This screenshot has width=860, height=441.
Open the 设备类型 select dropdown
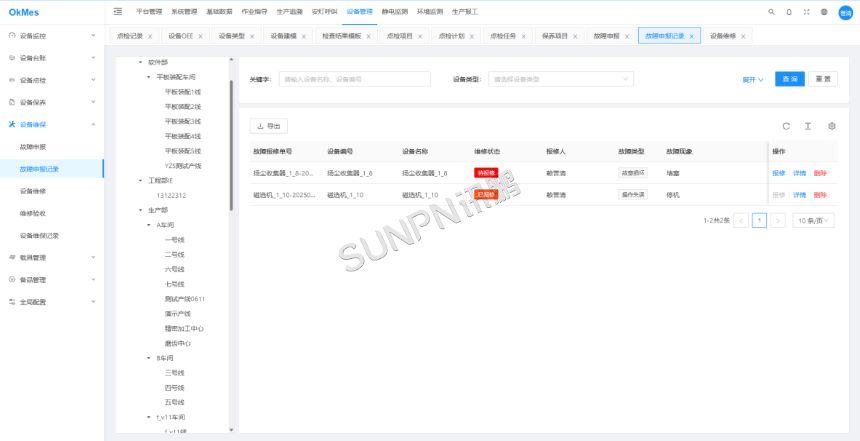pyautogui.click(x=561, y=79)
